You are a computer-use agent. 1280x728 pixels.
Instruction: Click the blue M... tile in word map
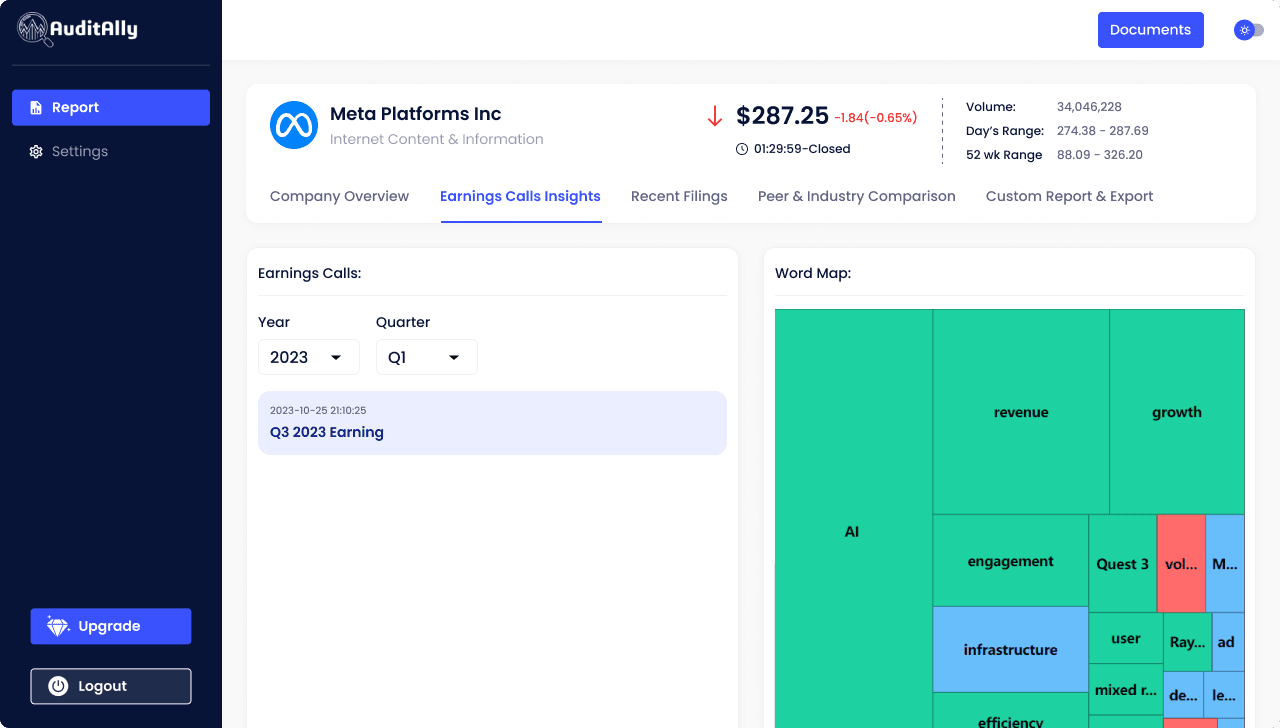pos(1225,564)
